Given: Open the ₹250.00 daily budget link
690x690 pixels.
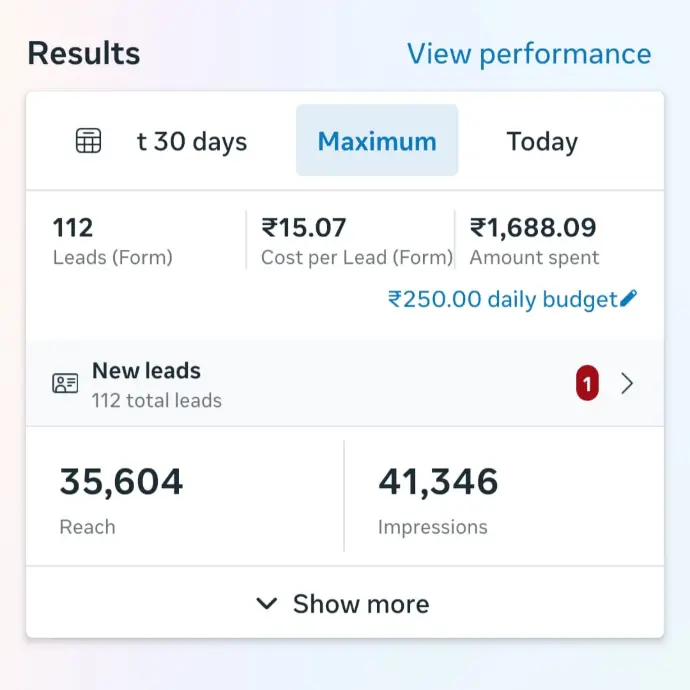Looking at the screenshot, I should (x=502, y=299).
